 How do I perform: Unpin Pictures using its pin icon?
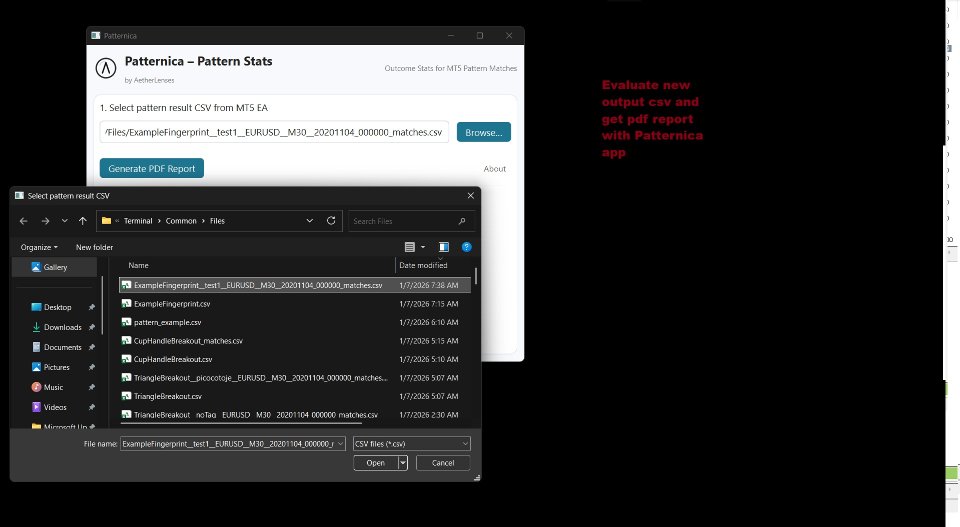click(92, 367)
